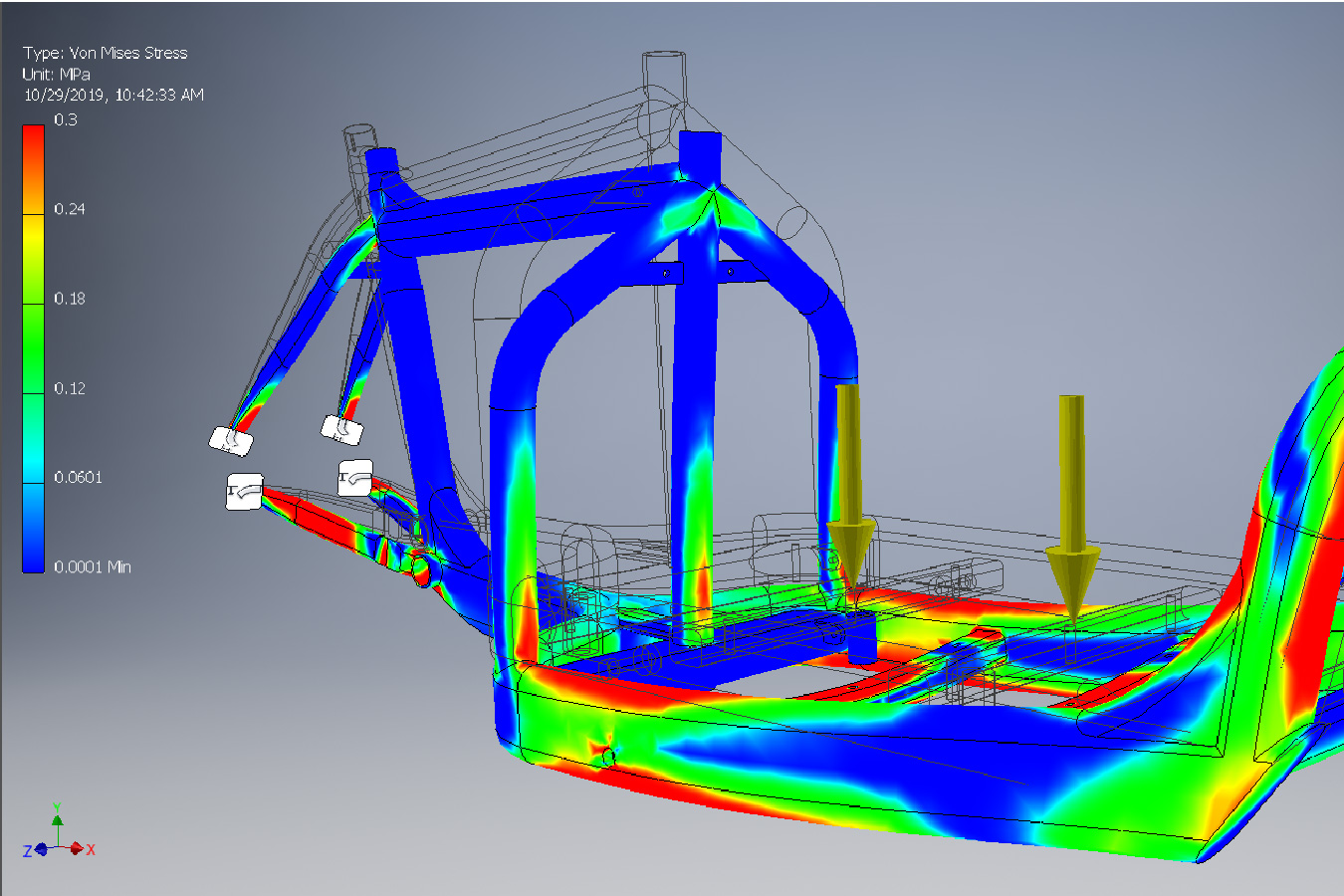Click the blue Z axis of the triad
This screenshot has width=1344, height=896.
37,850
